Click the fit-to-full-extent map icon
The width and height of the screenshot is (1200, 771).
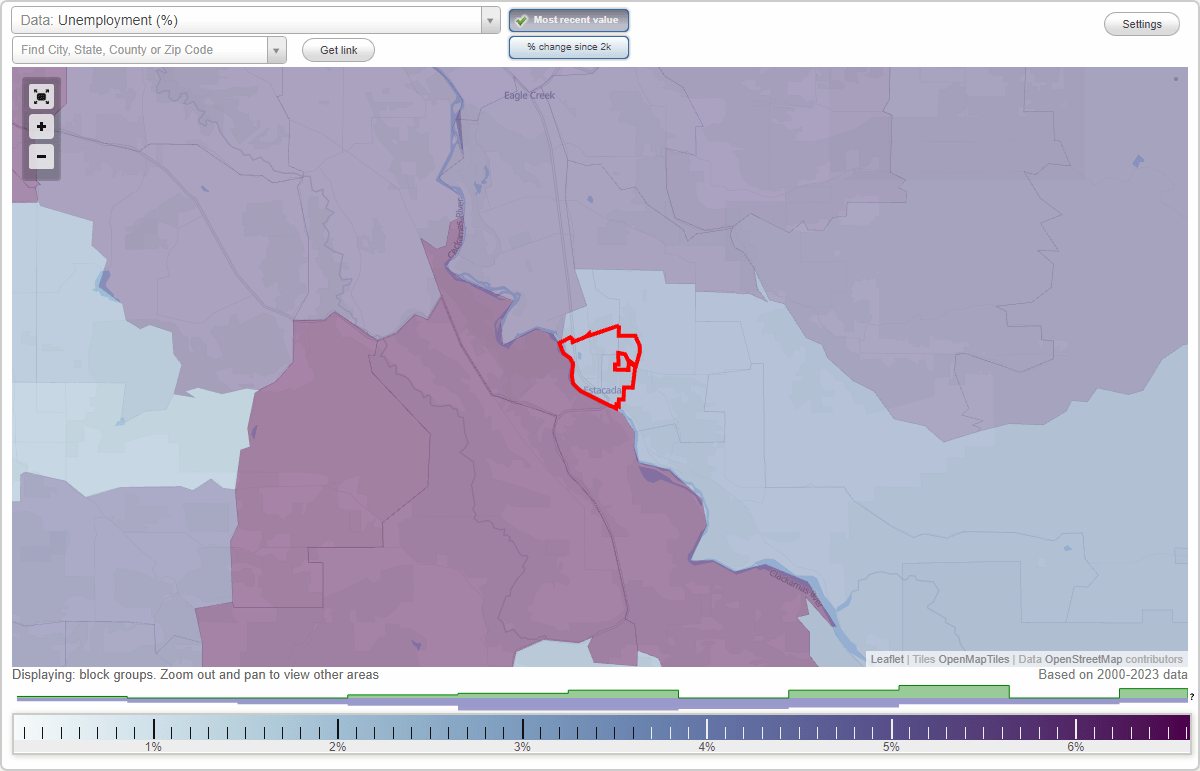[41, 96]
